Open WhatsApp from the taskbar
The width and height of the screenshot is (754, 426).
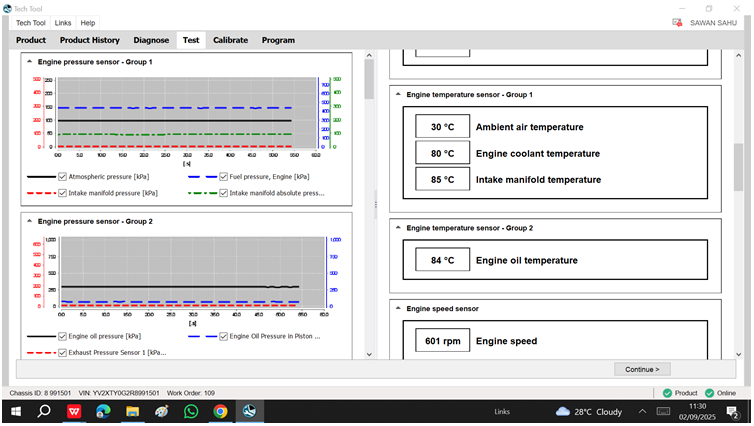click(x=191, y=412)
